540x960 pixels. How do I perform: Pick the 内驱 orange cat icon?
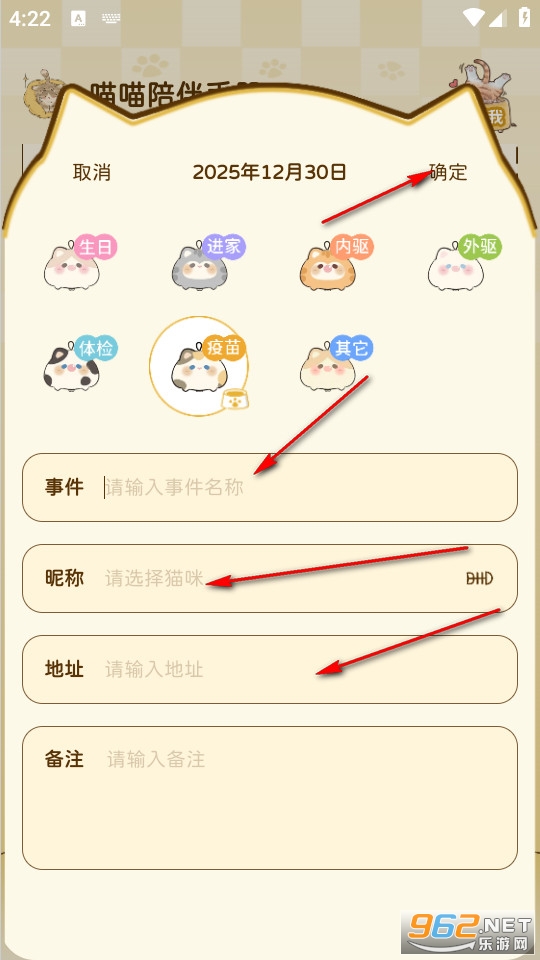point(336,262)
